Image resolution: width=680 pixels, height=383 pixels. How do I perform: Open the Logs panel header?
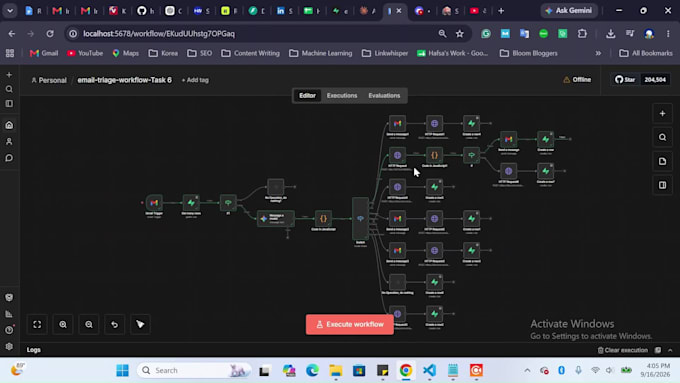34,350
